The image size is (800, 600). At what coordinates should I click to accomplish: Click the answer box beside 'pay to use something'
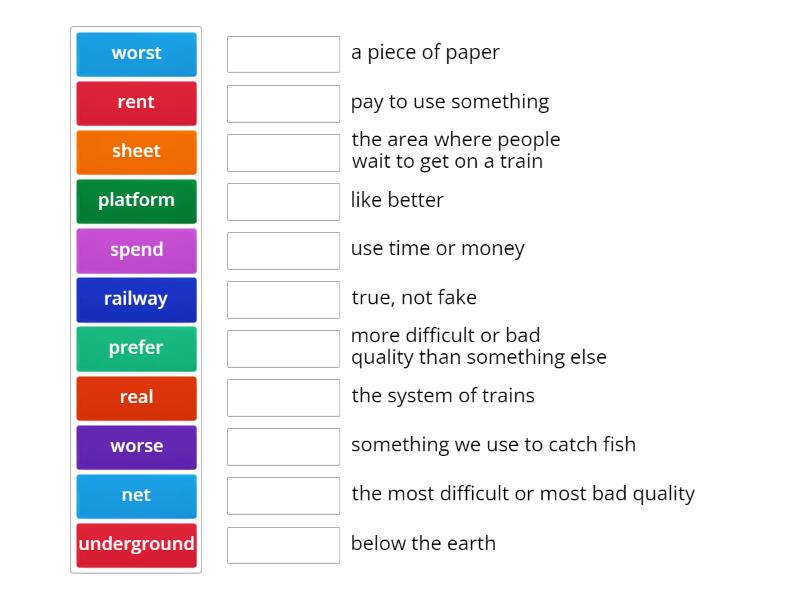(x=283, y=103)
